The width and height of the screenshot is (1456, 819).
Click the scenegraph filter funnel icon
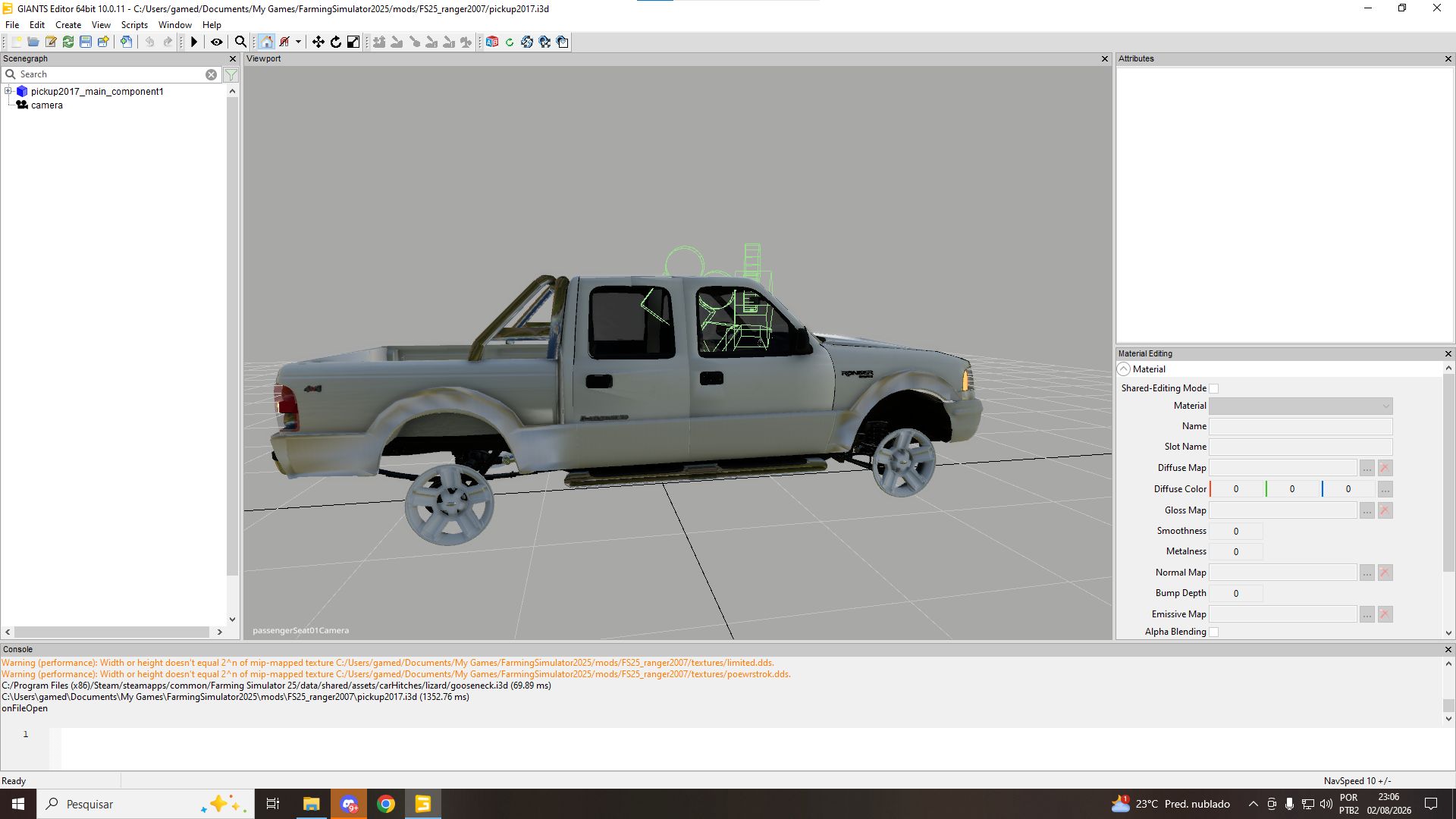click(231, 74)
